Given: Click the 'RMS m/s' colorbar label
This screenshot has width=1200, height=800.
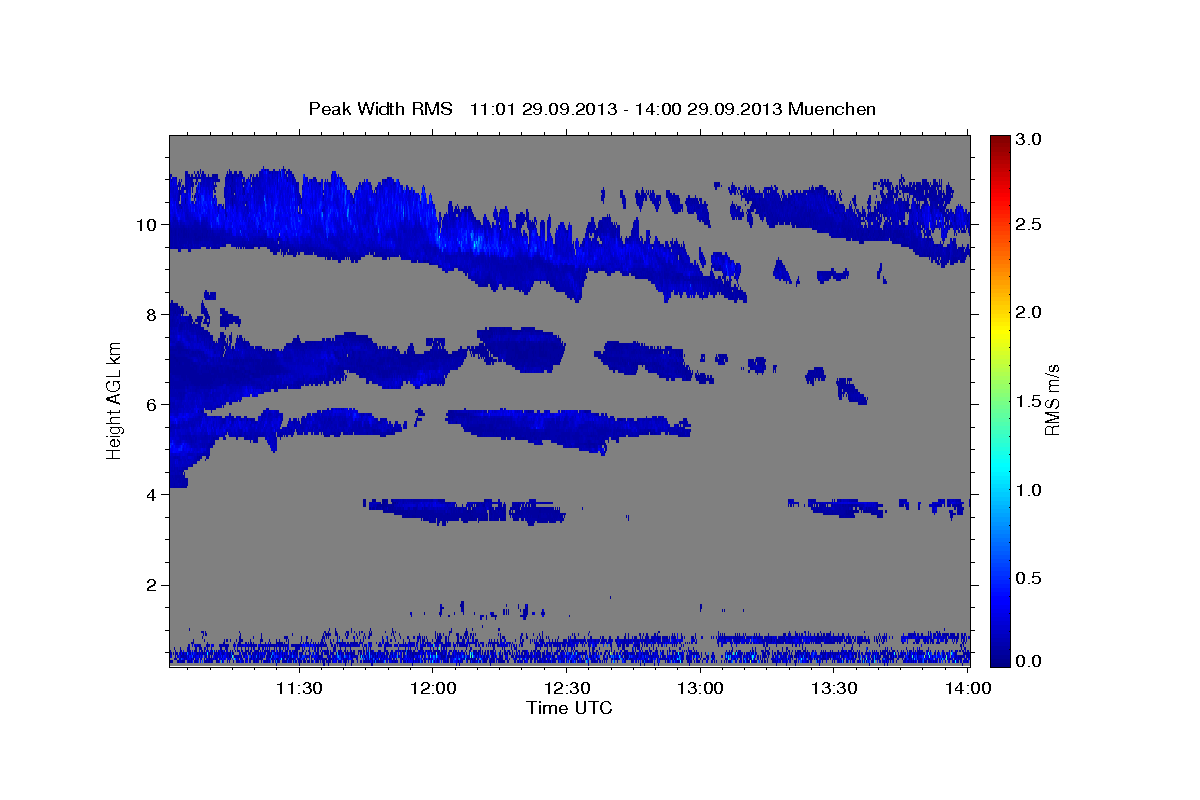Looking at the screenshot, I should coord(1052,400).
